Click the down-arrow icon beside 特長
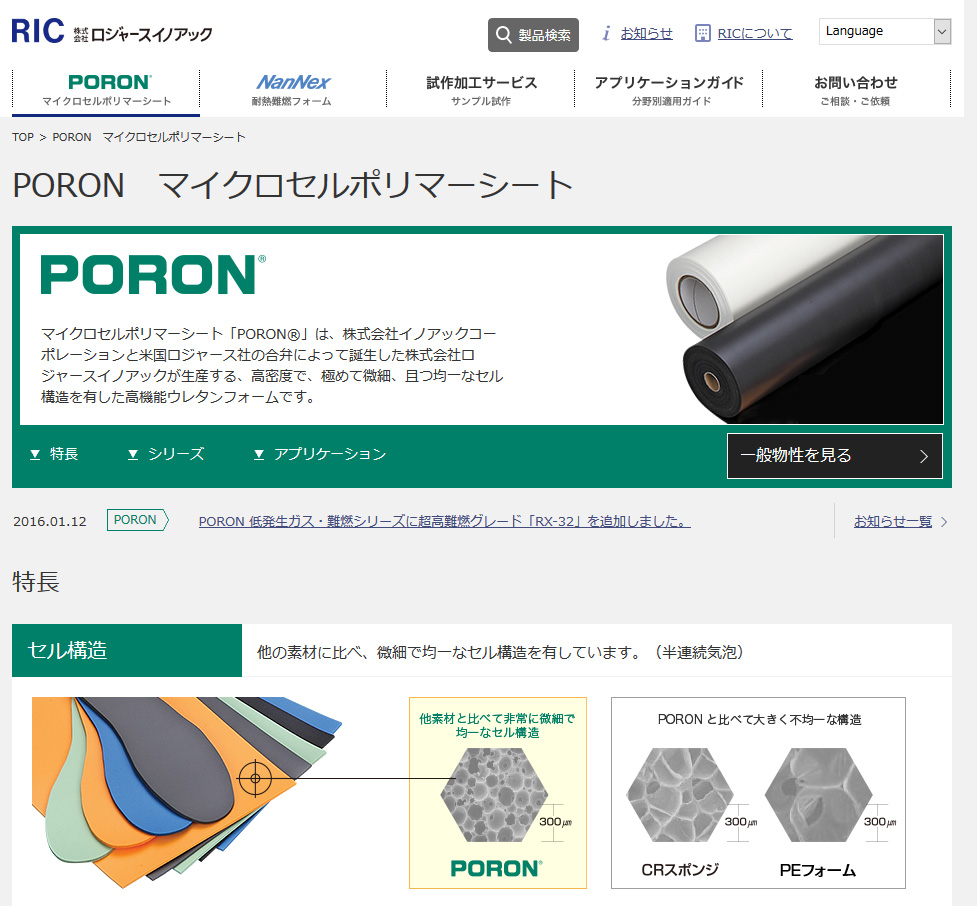Viewport: 977px width, 906px height. pos(35,455)
